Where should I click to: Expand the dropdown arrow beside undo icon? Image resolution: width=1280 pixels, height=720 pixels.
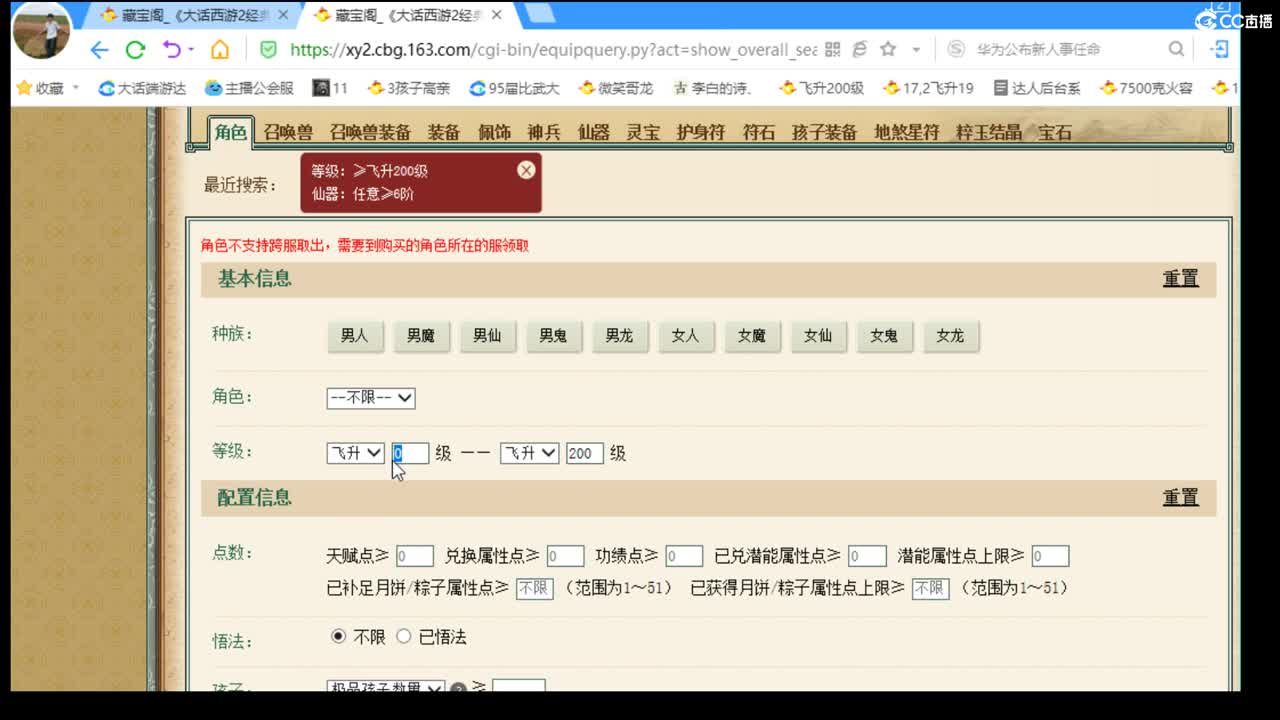tap(191, 50)
